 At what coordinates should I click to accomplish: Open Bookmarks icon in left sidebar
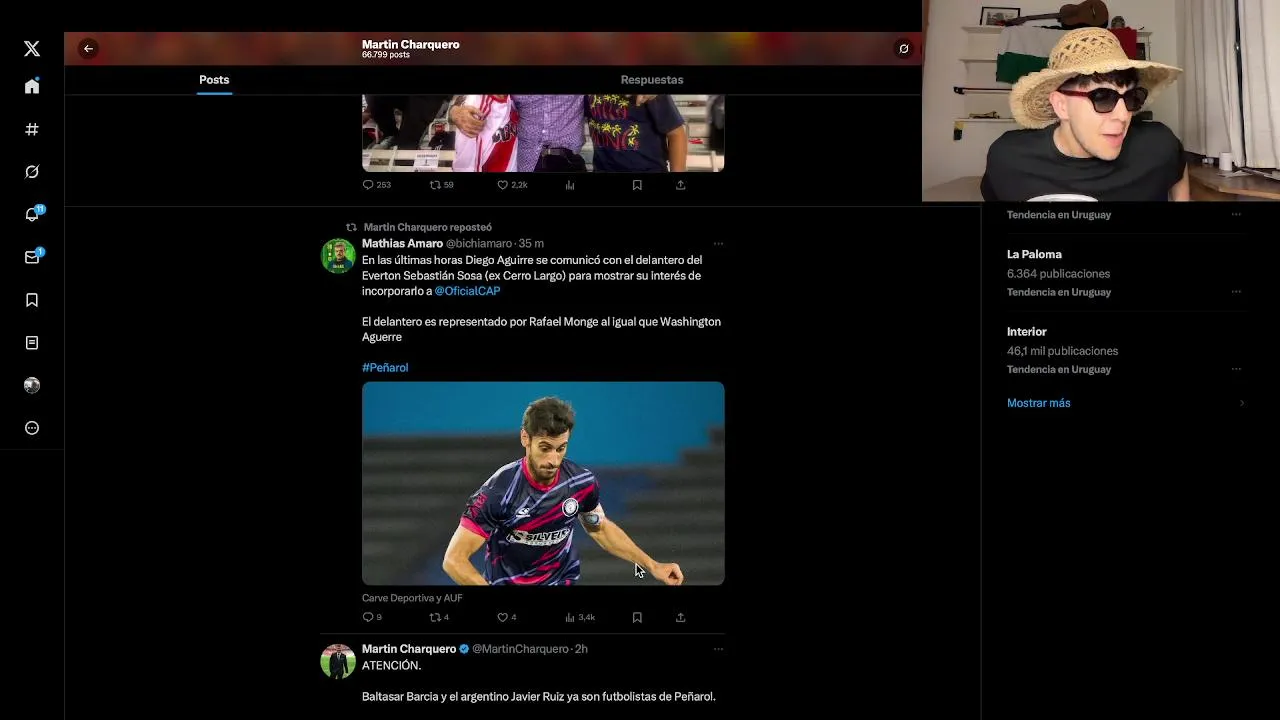32,300
